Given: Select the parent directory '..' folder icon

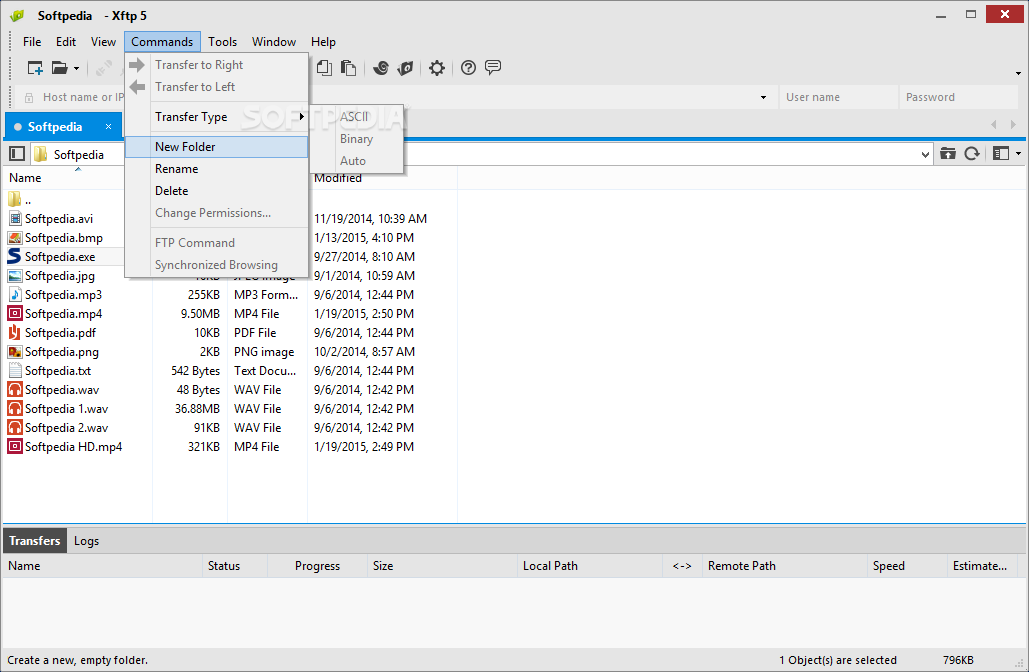Looking at the screenshot, I should (14, 200).
